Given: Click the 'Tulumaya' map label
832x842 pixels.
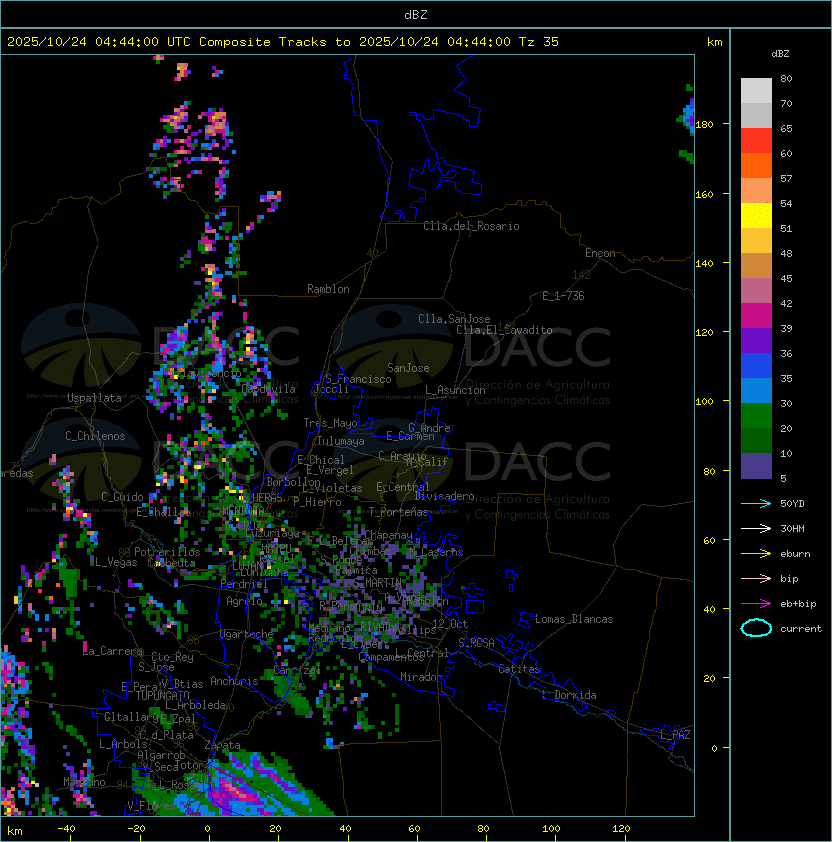Looking at the screenshot, I should pos(341,441).
